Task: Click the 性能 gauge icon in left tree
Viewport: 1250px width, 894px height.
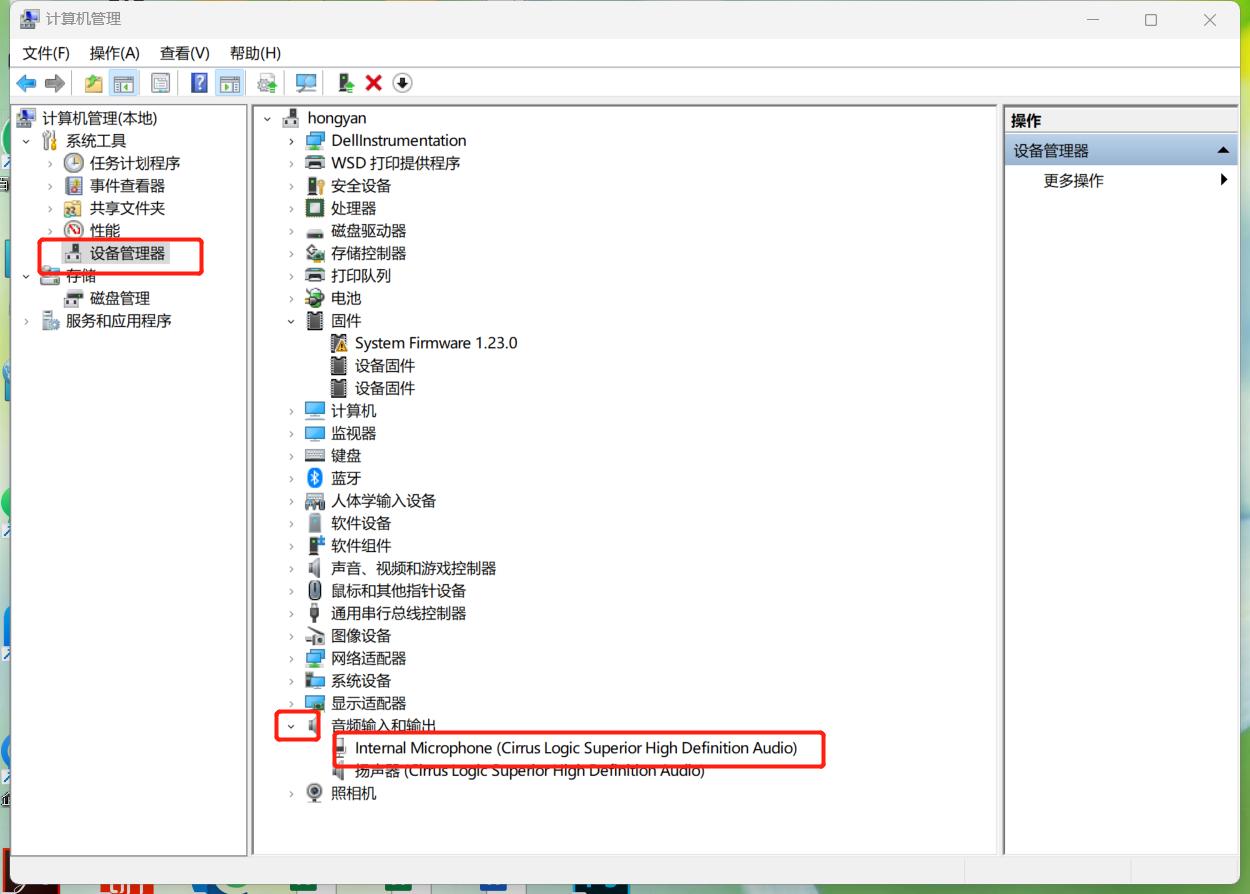Action: coord(74,231)
